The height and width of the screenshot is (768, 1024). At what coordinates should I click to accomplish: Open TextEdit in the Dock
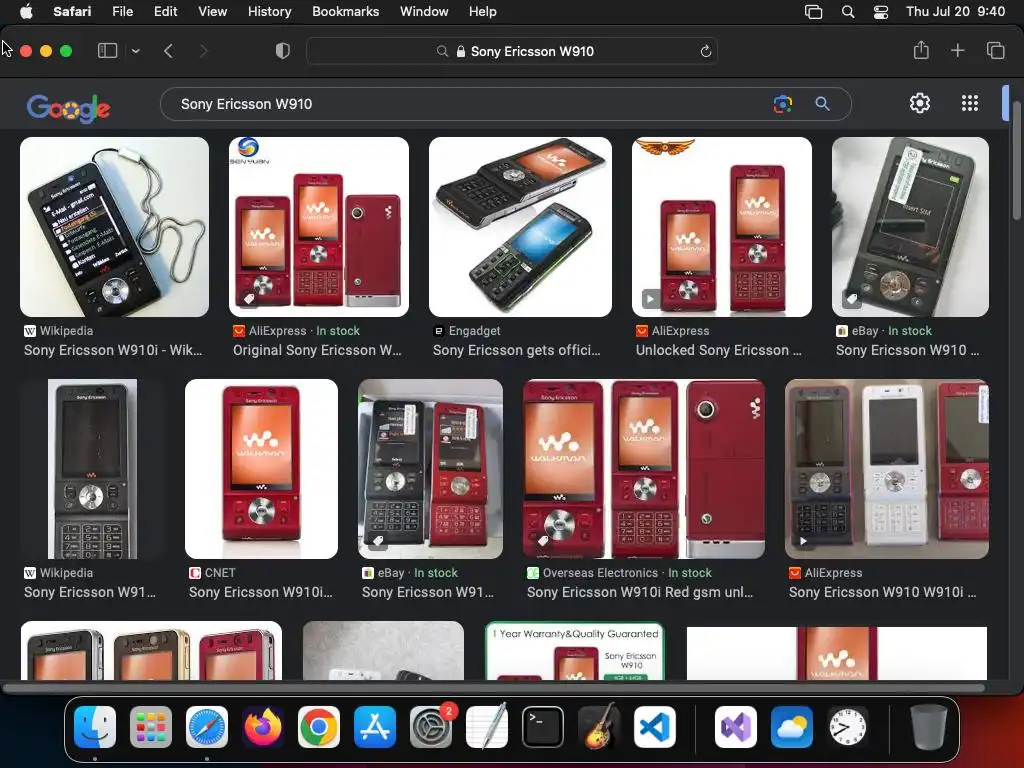487,727
